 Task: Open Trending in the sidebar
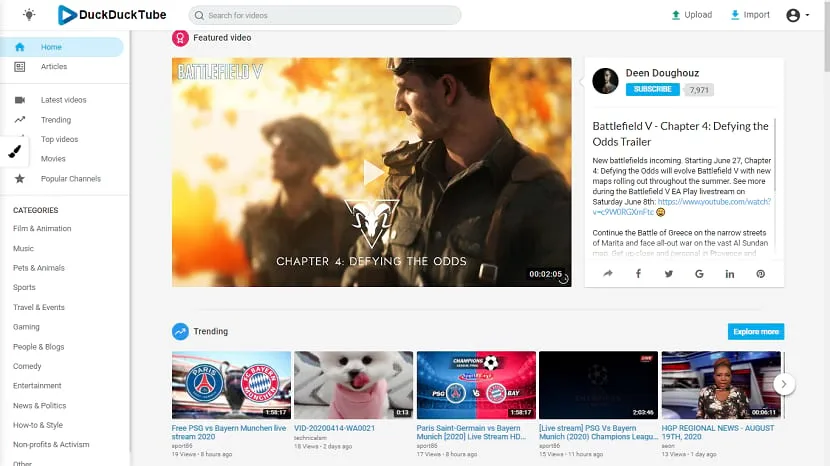coord(56,120)
